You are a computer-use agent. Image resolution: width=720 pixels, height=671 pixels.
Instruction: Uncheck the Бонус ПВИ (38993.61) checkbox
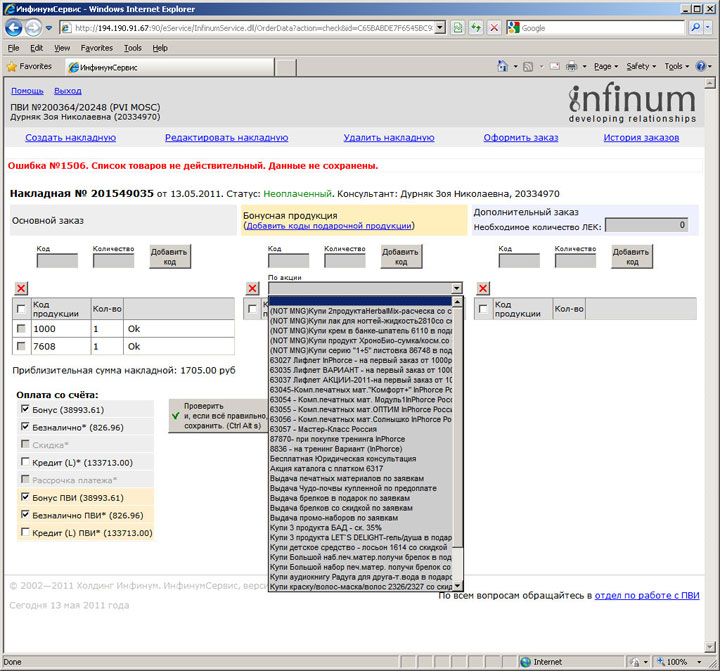(x=25, y=497)
